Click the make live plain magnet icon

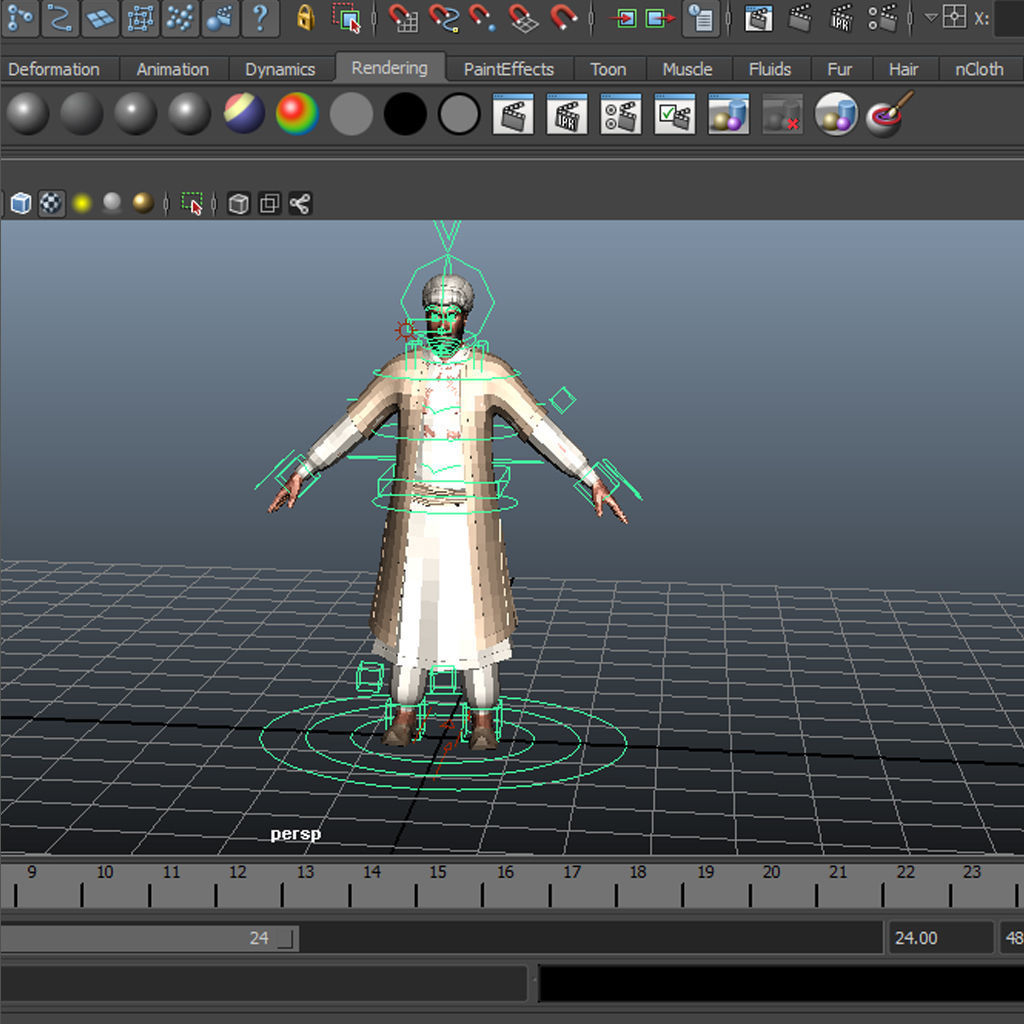(564, 18)
